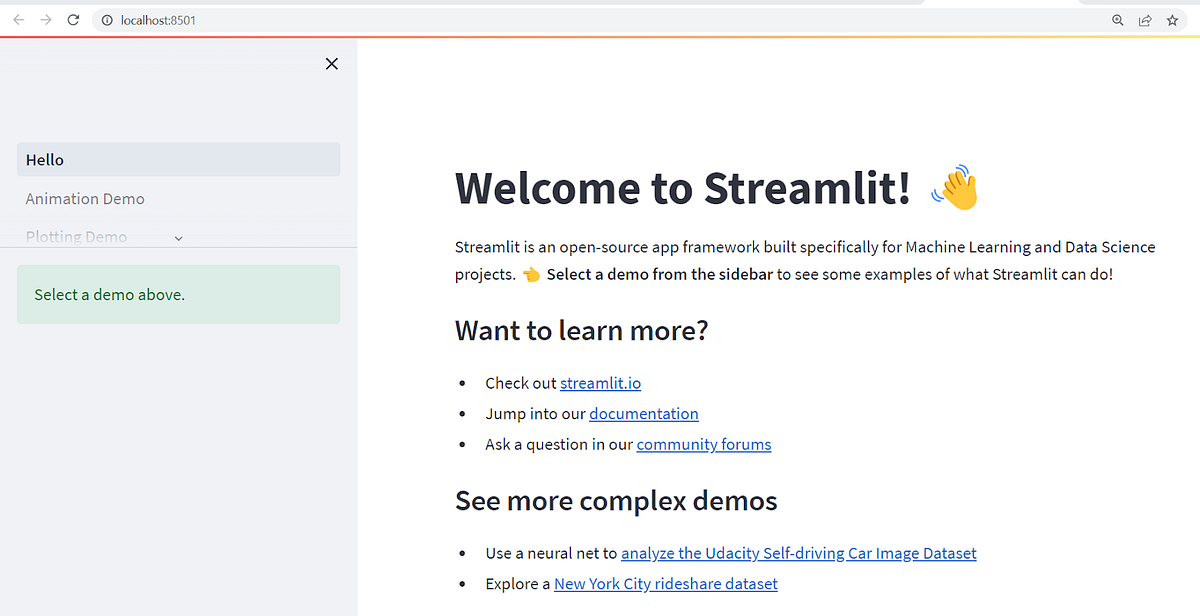
Task: Click the browser forward arrow
Action: pyautogui.click(x=45, y=19)
